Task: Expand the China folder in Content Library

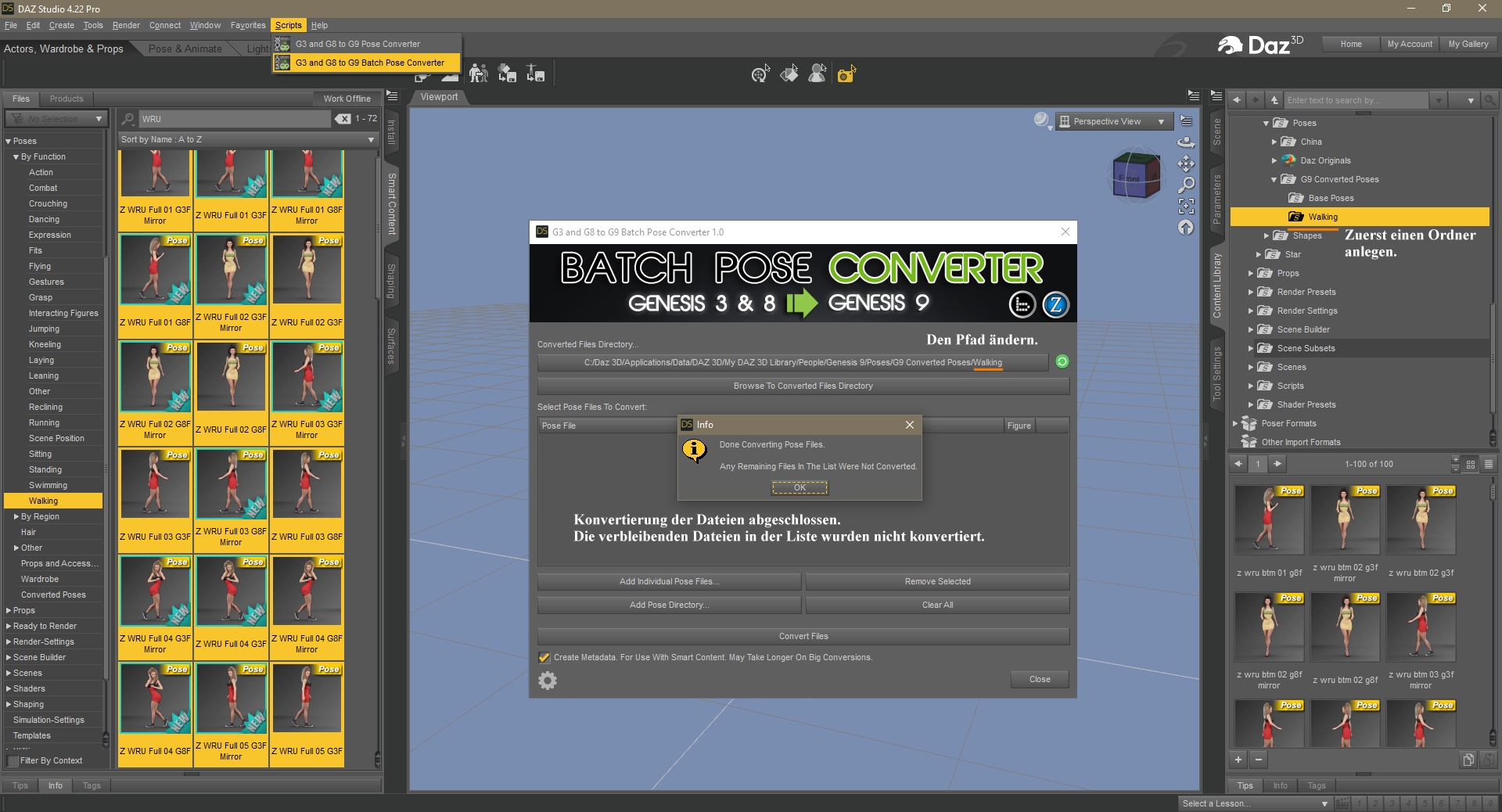Action: pyautogui.click(x=1274, y=142)
